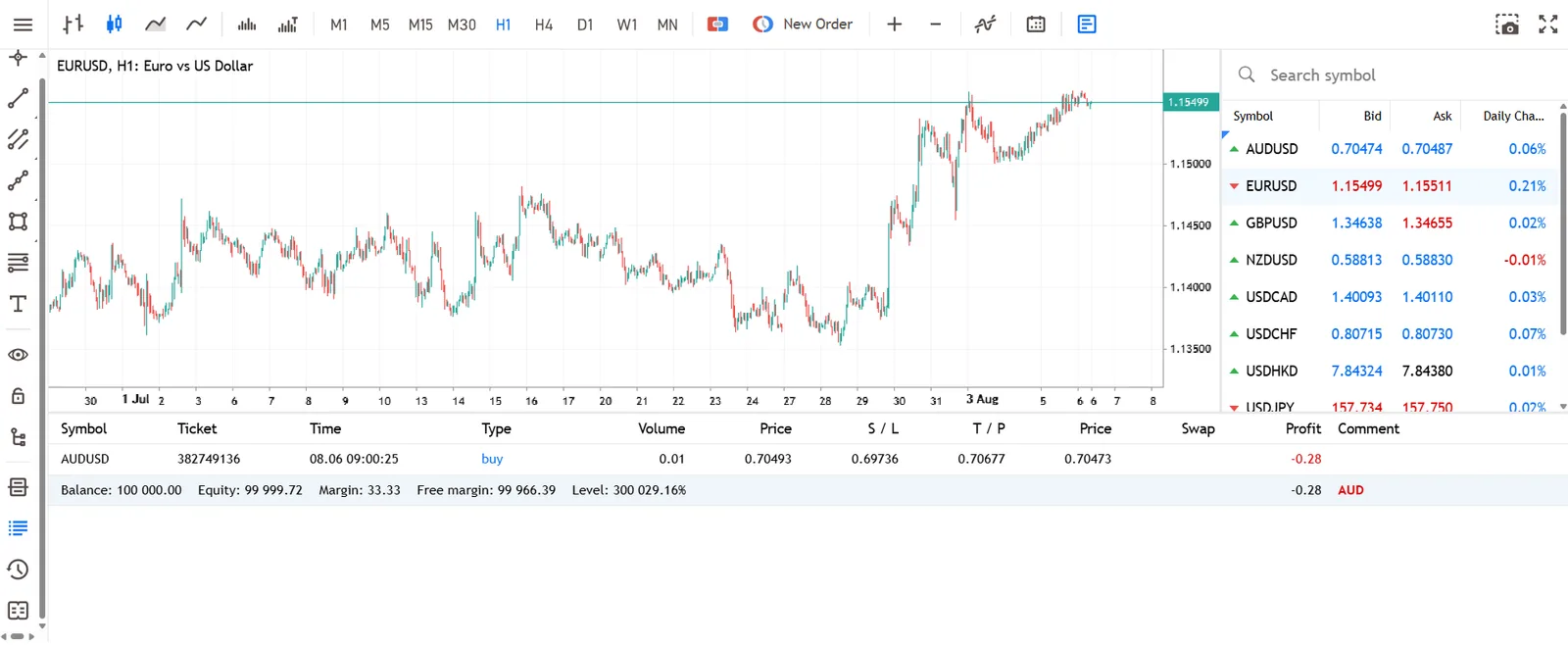
Task: Switch chart to bar chart style
Action: [73, 25]
